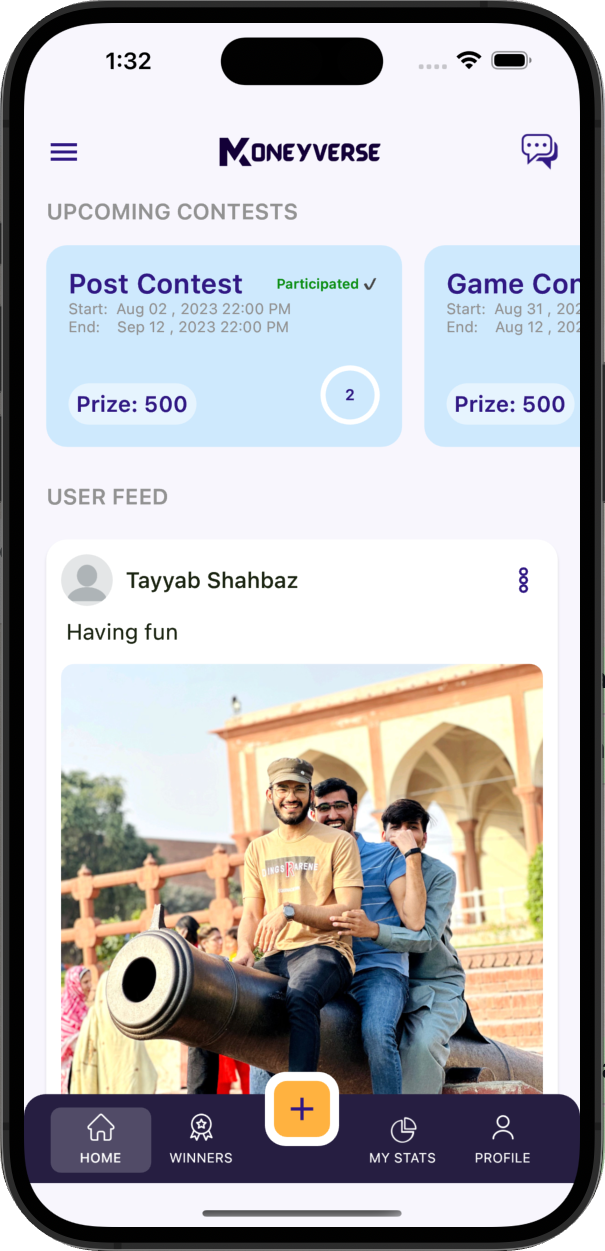Open the Profile tab
Viewport: 605px width, 1251px height.
click(x=502, y=1140)
